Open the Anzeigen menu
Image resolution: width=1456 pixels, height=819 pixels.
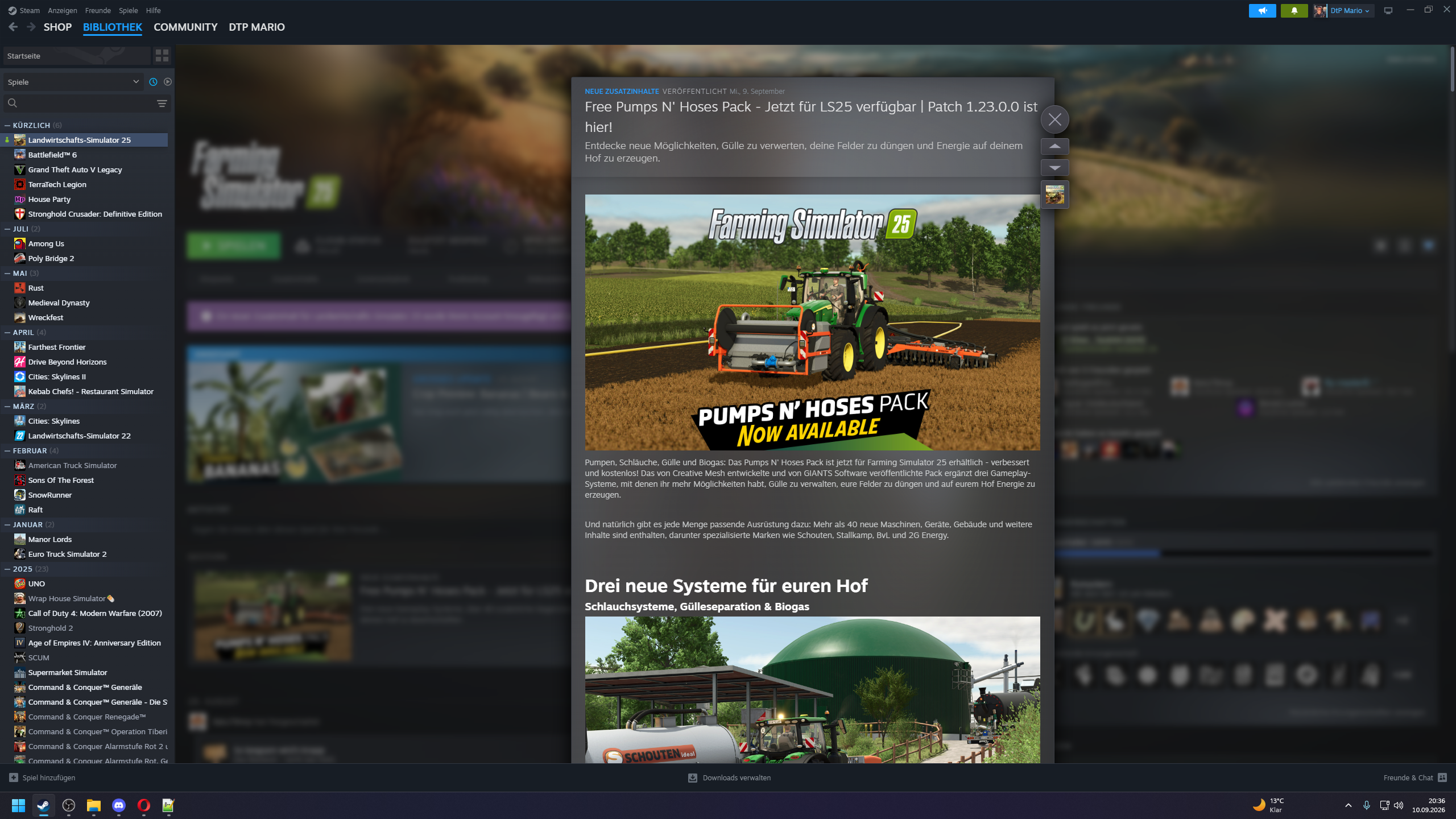pos(63,10)
